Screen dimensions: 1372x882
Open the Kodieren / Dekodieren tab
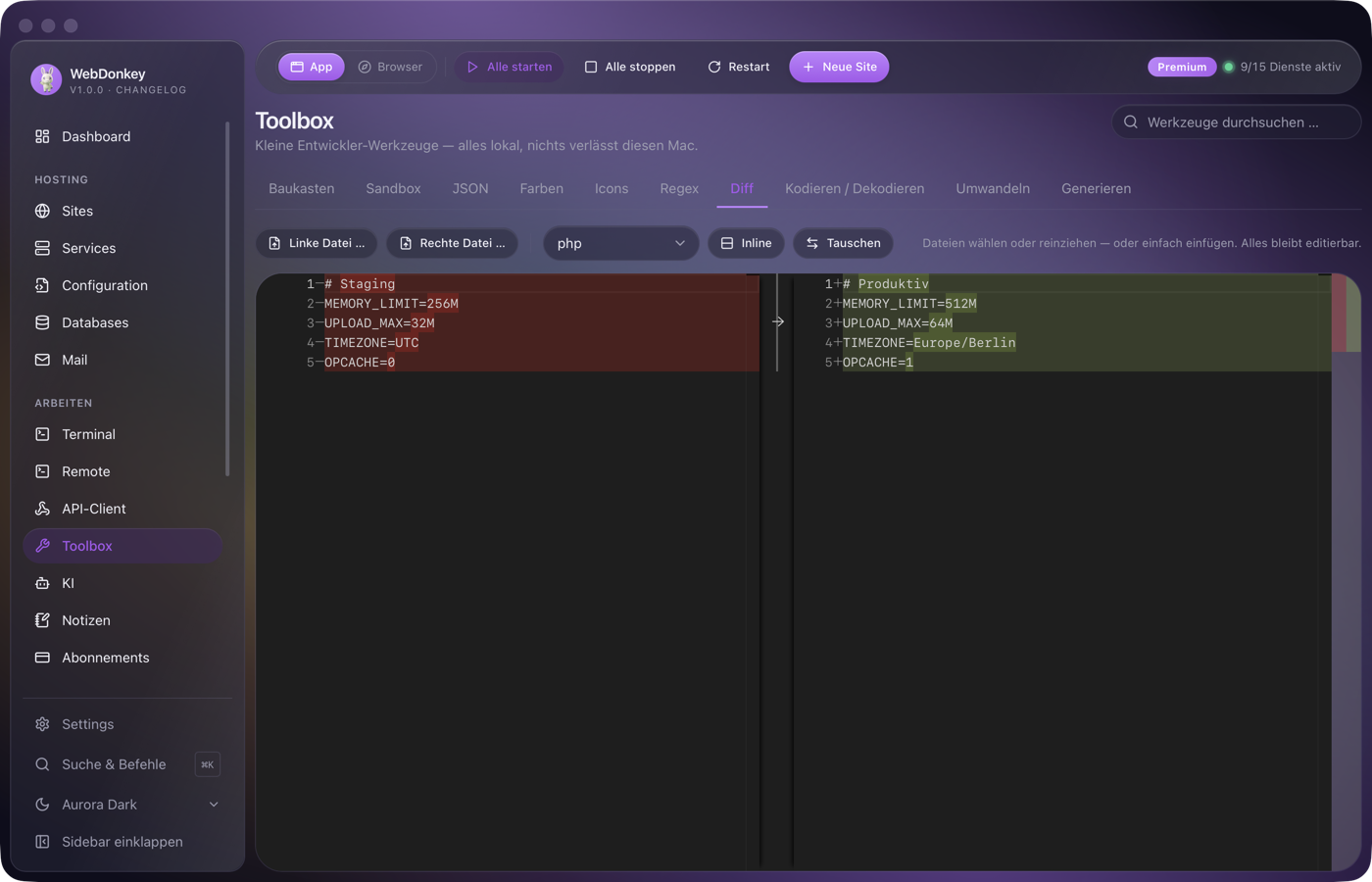tap(855, 188)
